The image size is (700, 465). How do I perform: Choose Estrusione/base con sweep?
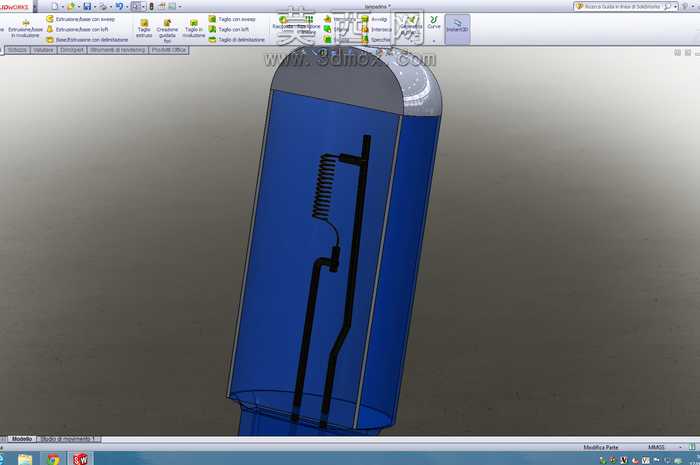point(81,19)
